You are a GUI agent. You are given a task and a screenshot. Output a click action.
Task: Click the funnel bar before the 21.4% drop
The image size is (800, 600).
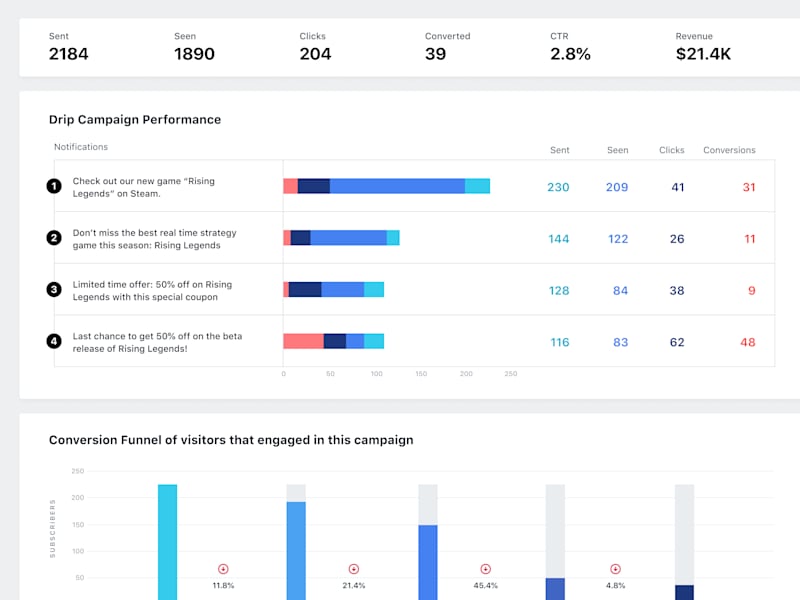pos(296,551)
